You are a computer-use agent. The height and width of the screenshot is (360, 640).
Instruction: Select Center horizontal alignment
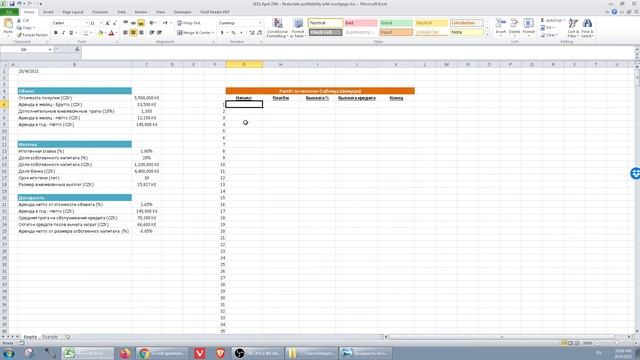click(x=133, y=33)
